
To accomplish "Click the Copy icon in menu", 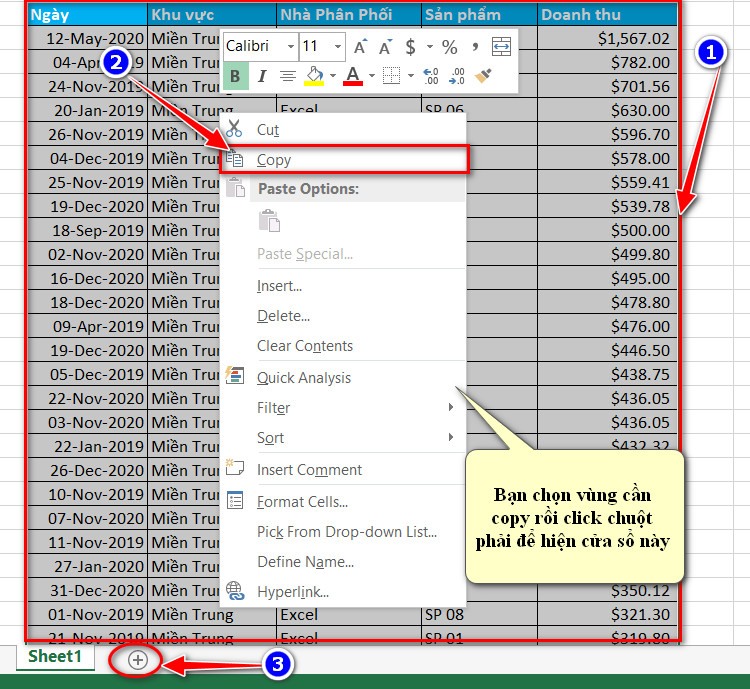I will point(234,159).
